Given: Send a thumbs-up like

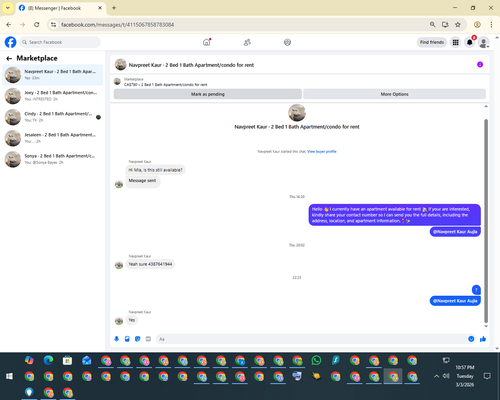Looking at the screenshot, I should pyautogui.click(x=483, y=339).
